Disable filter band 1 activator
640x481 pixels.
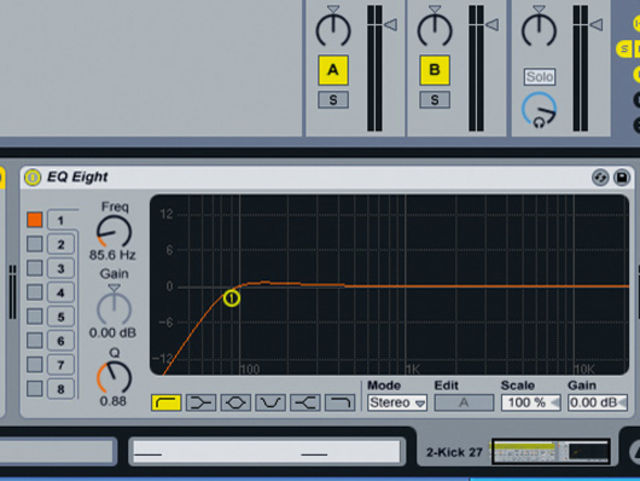coord(35,220)
